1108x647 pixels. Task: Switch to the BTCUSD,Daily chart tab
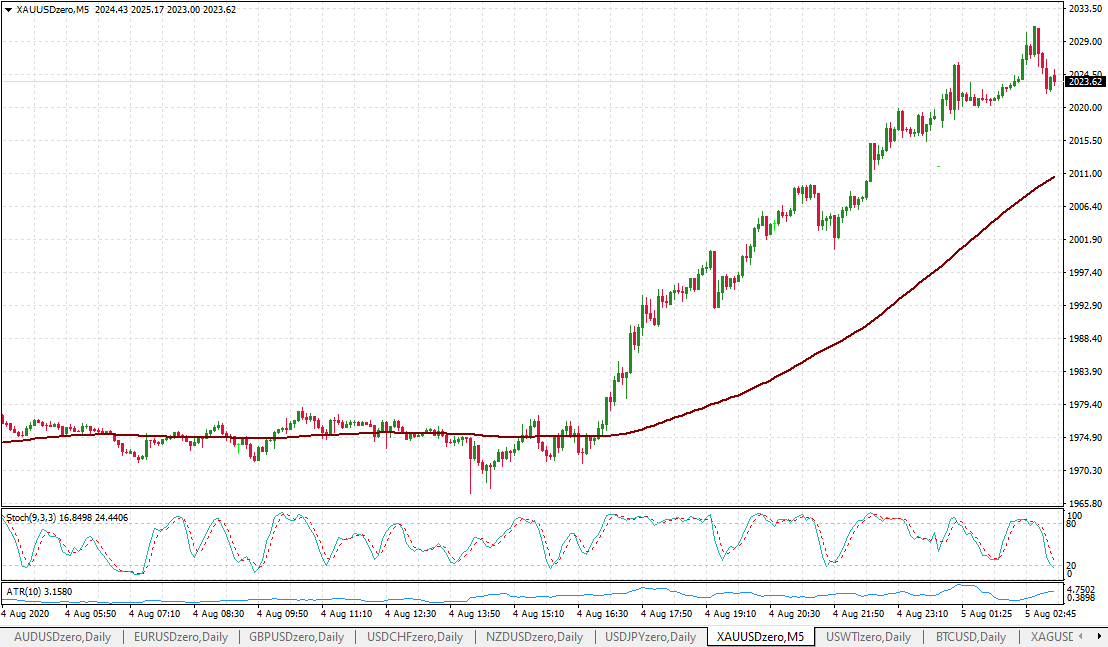point(970,636)
